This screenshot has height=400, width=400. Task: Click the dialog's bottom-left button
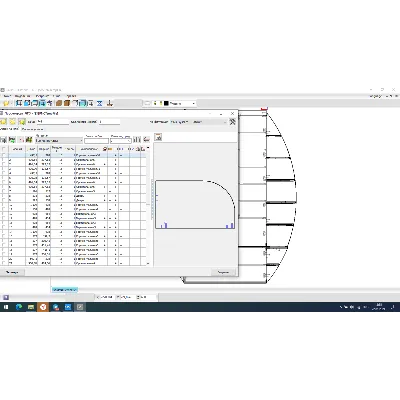(12, 273)
